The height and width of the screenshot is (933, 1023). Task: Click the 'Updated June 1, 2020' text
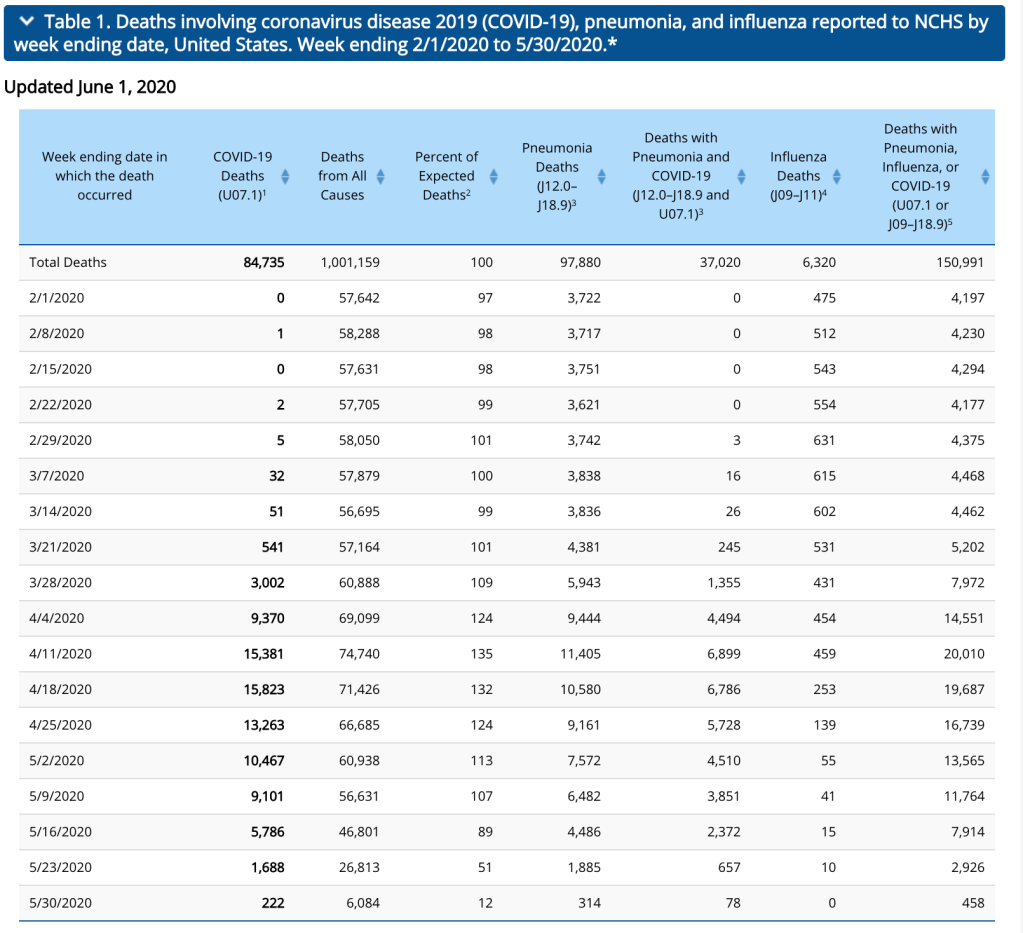tap(90, 87)
